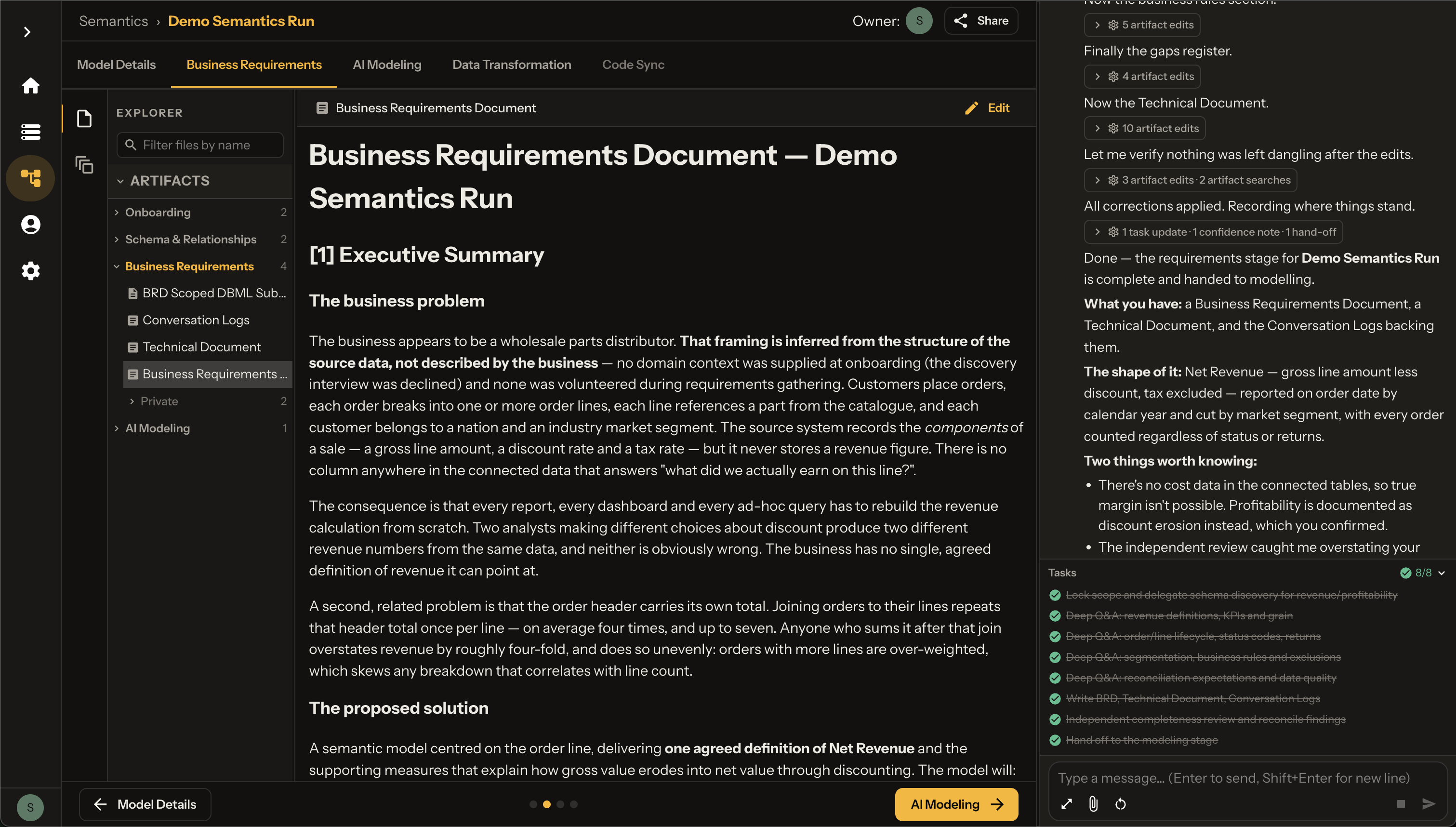The width and height of the screenshot is (1456, 827).
Task: Open the S user avatar at bottom-left
Action: tap(30, 808)
